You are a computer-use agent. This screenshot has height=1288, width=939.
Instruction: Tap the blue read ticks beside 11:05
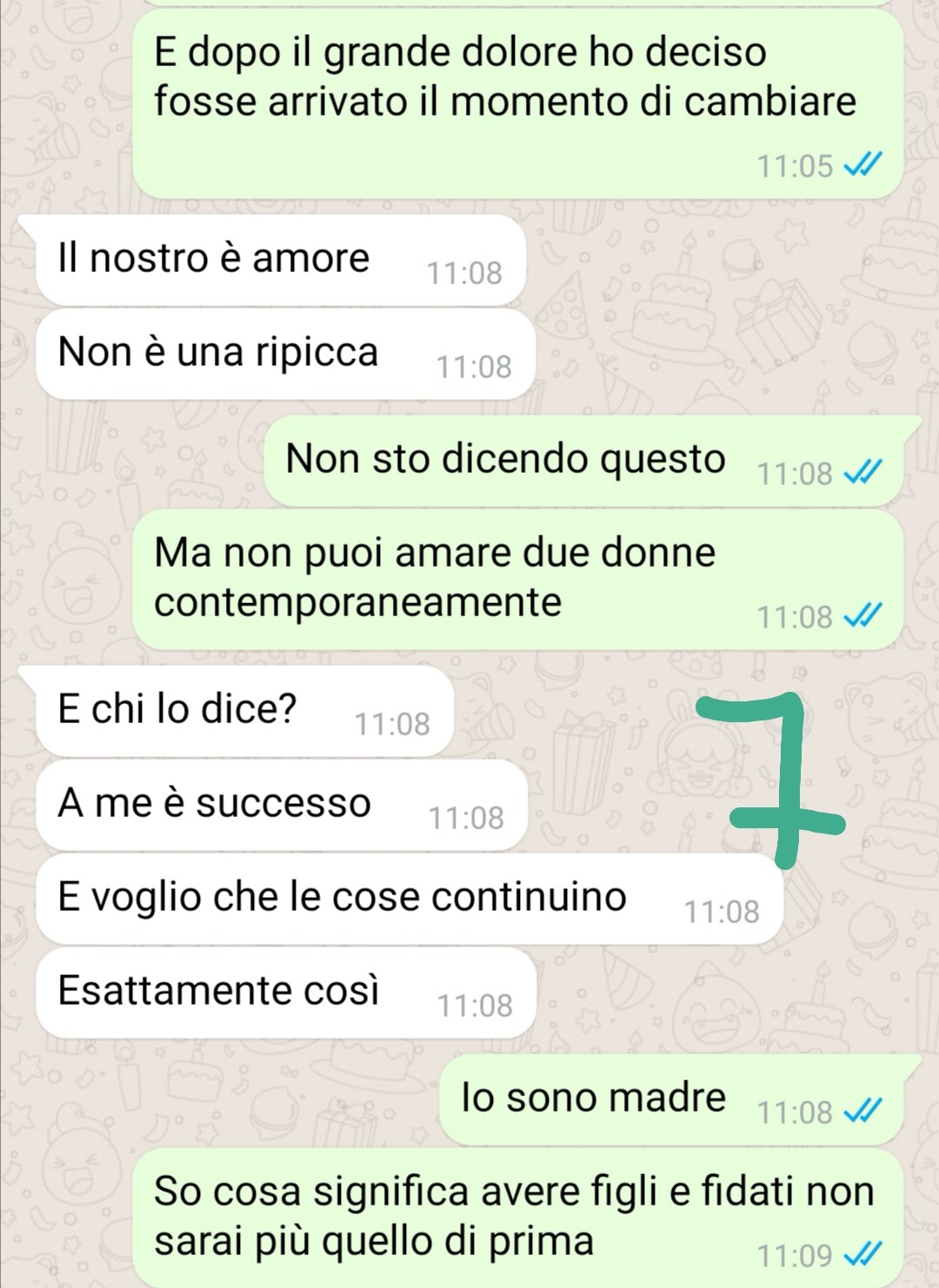(863, 165)
